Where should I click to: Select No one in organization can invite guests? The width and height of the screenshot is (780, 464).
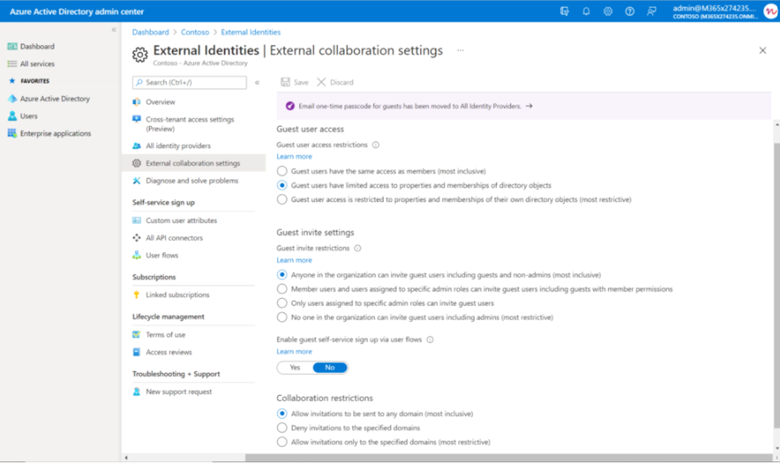[x=282, y=317]
